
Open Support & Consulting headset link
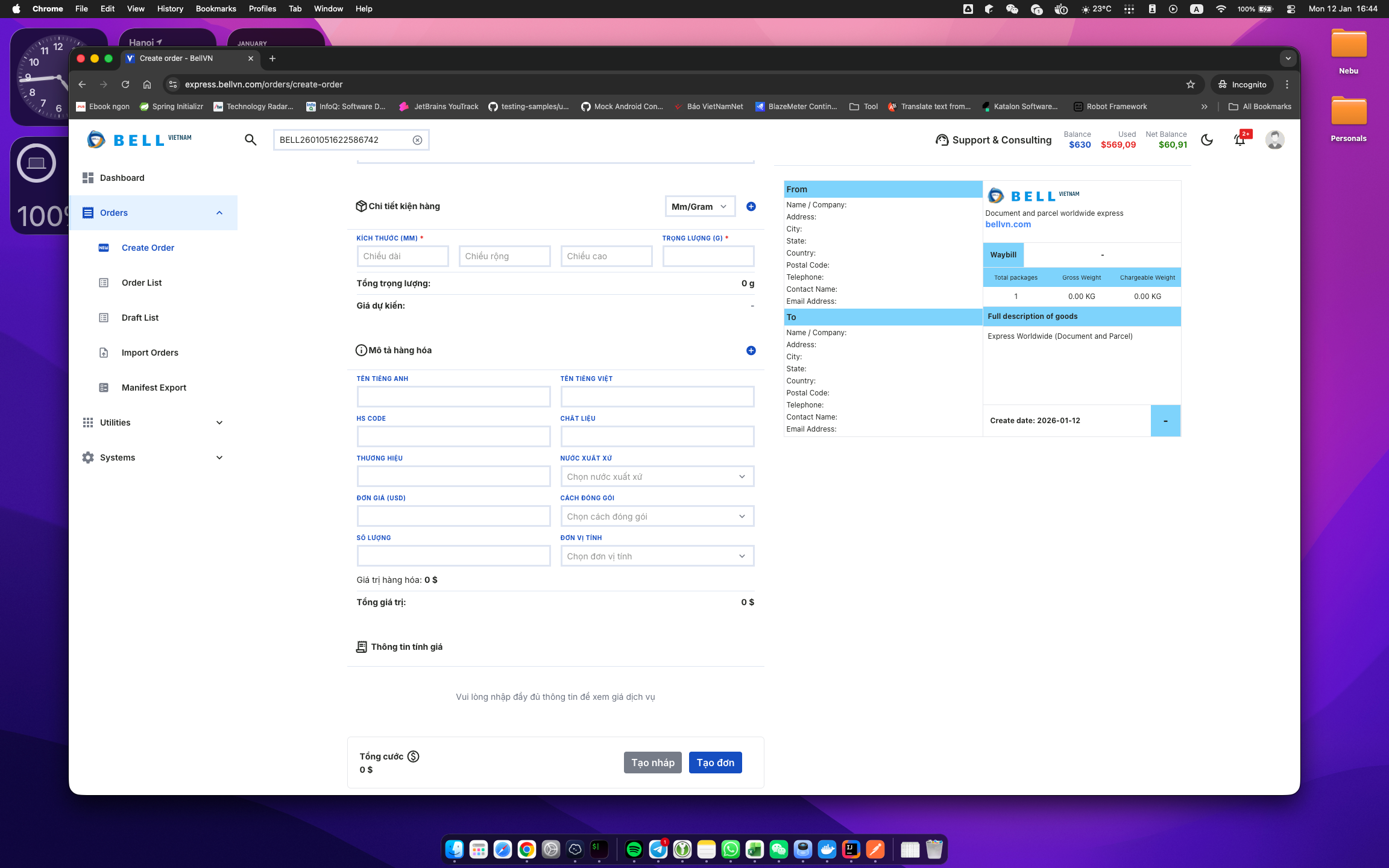click(x=994, y=140)
